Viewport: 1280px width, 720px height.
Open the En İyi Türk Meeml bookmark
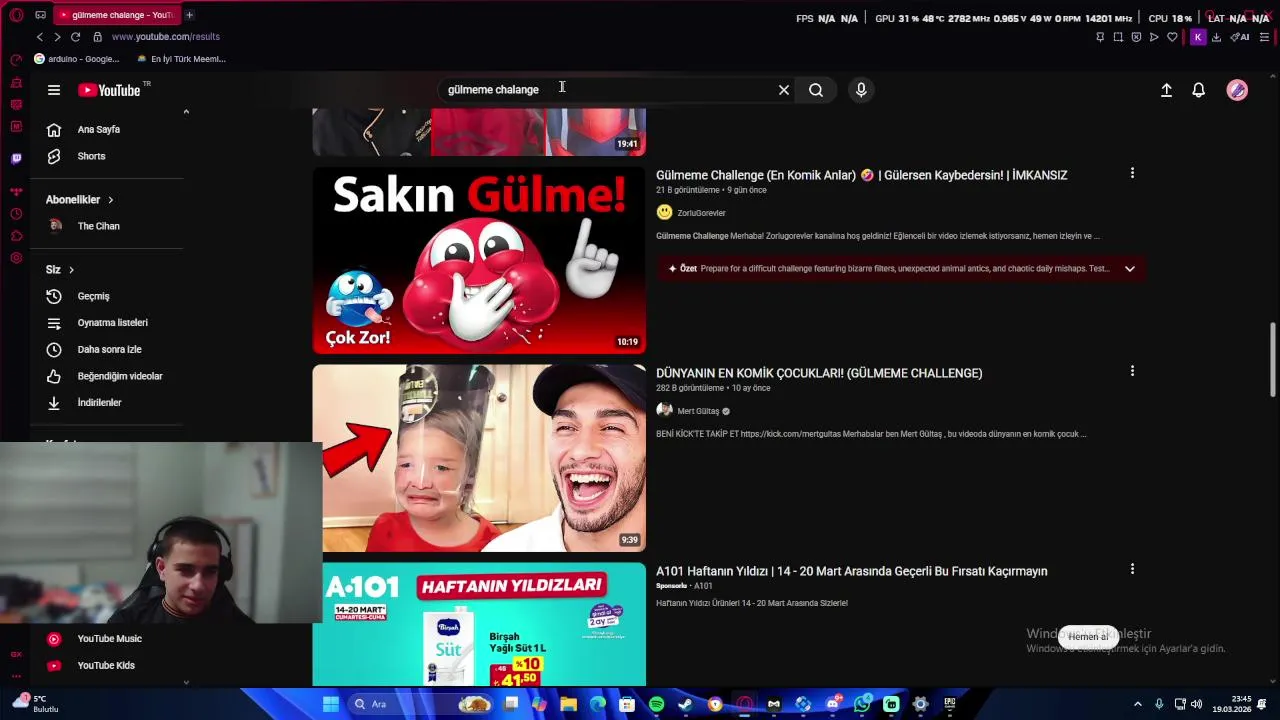click(x=182, y=59)
